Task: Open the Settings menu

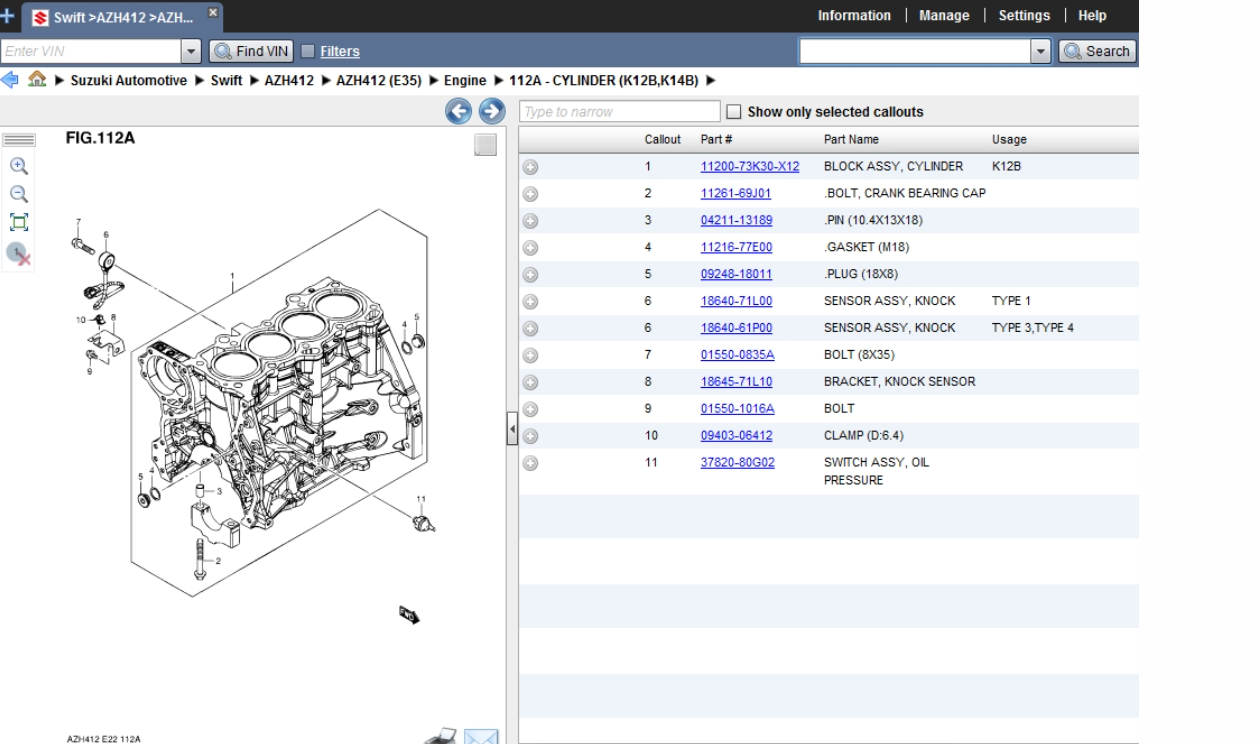Action: click(1024, 16)
